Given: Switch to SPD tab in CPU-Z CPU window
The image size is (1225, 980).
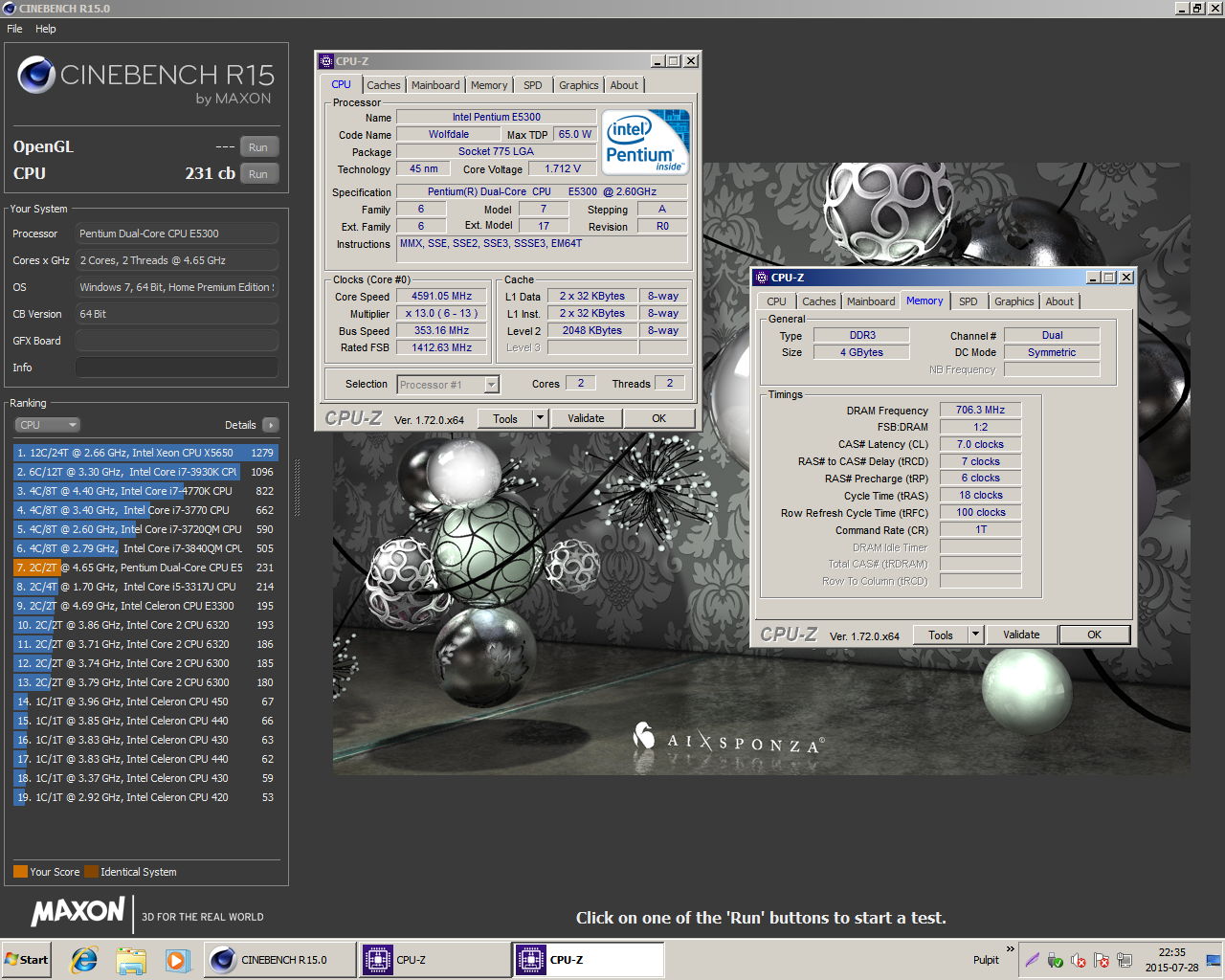Looking at the screenshot, I should click(533, 85).
